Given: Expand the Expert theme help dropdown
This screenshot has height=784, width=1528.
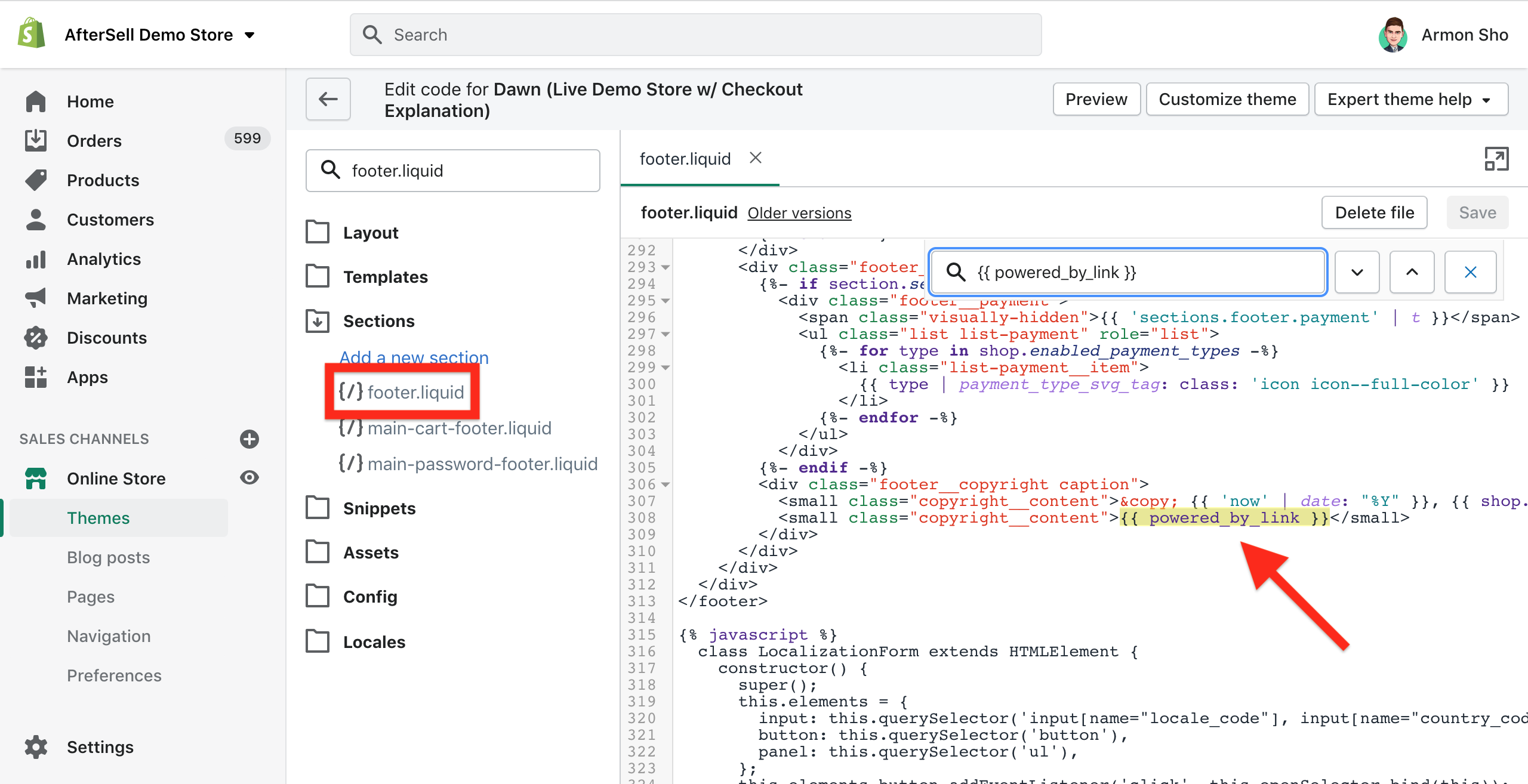Looking at the screenshot, I should pos(1410,99).
